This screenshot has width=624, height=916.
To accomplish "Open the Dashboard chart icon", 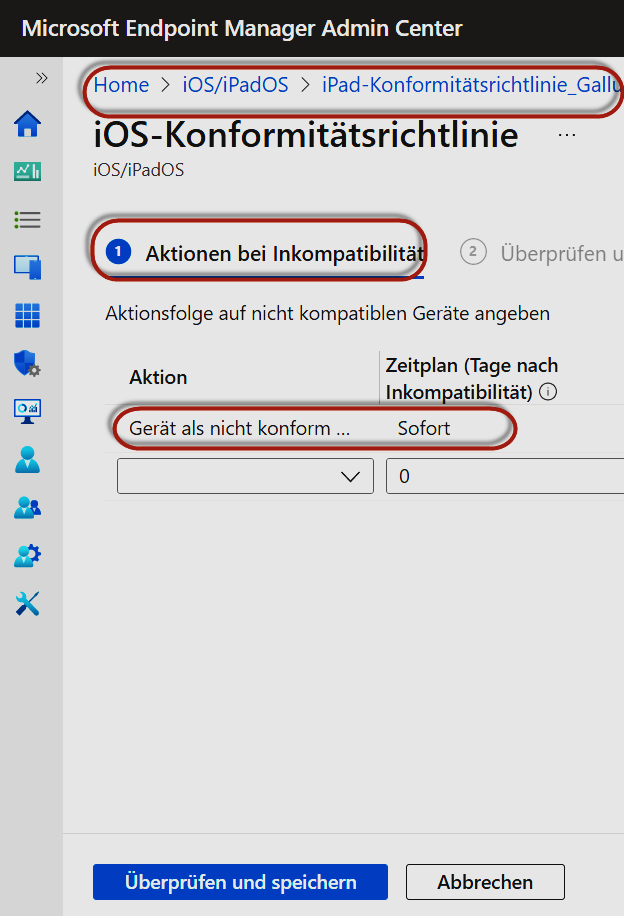I will [x=28, y=172].
